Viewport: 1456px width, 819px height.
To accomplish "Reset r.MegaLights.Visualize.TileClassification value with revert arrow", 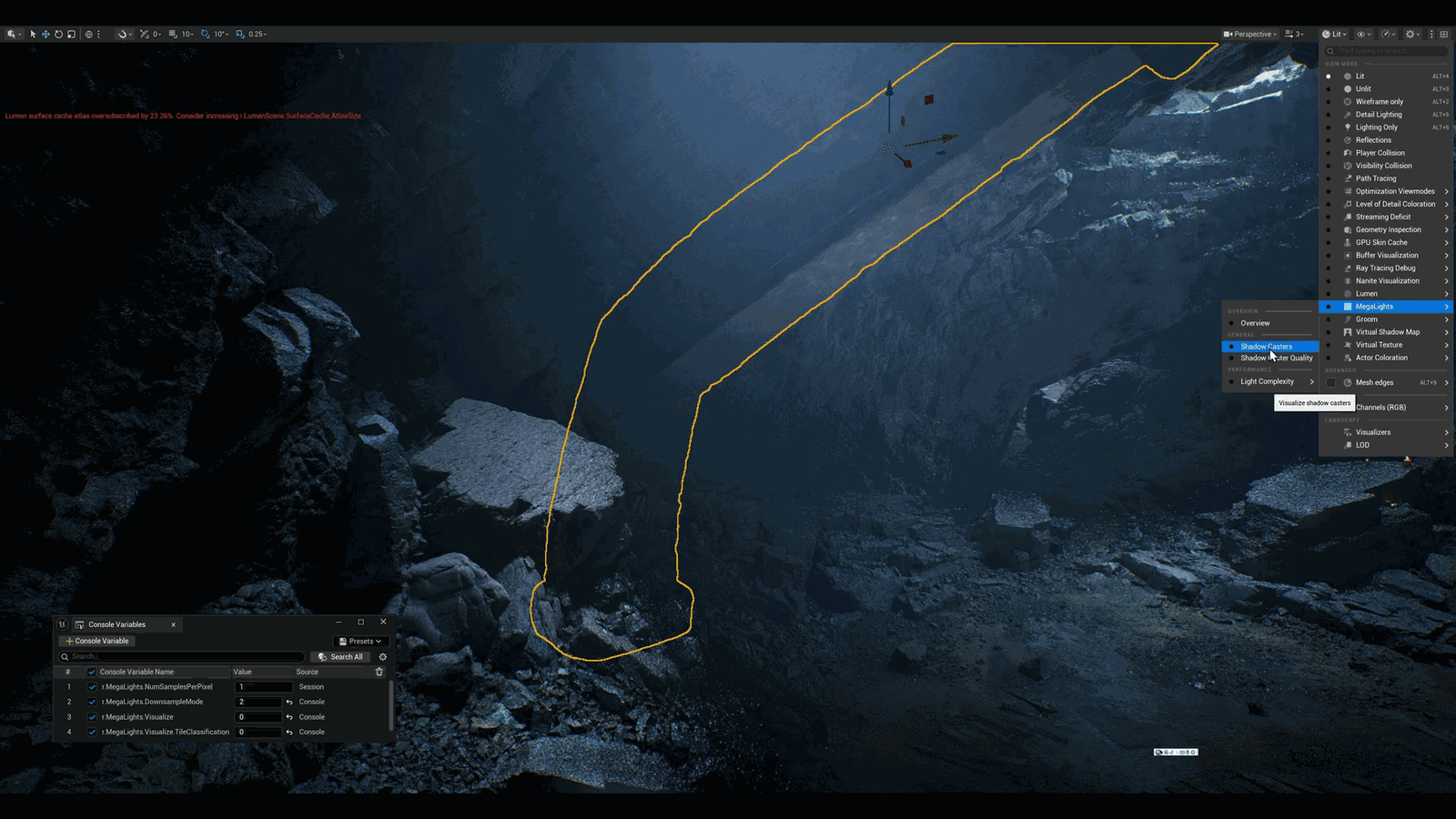I will click(x=289, y=732).
